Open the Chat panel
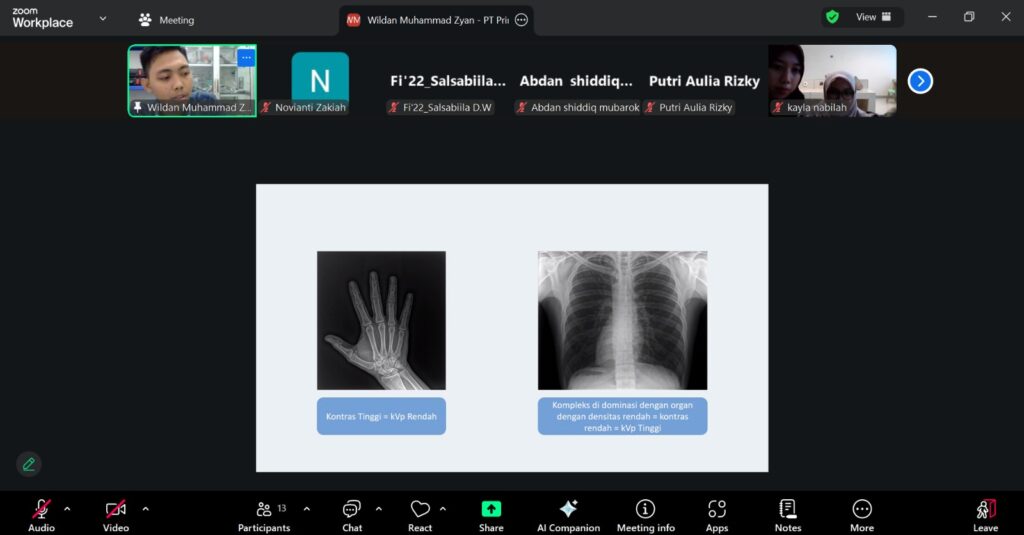Screen dimensions: 1024x535 pos(351,514)
